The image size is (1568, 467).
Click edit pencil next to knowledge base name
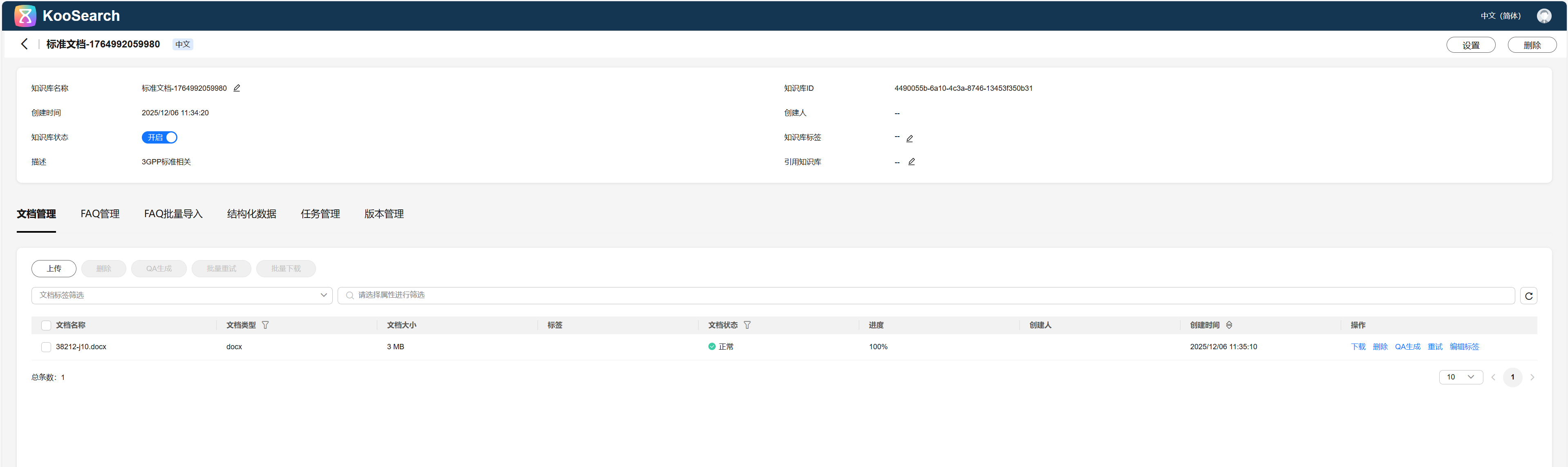tap(237, 88)
